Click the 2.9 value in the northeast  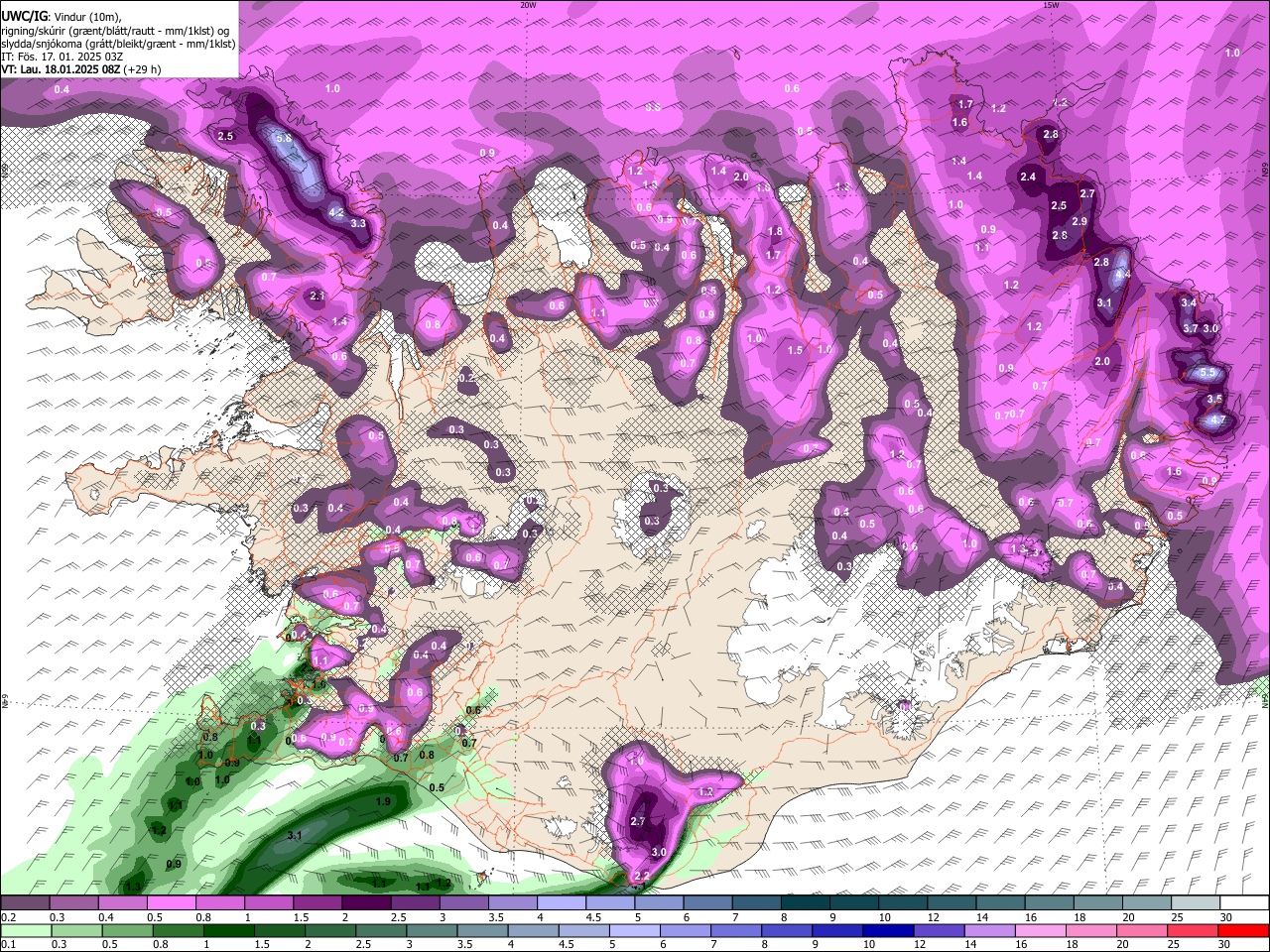tap(1080, 221)
